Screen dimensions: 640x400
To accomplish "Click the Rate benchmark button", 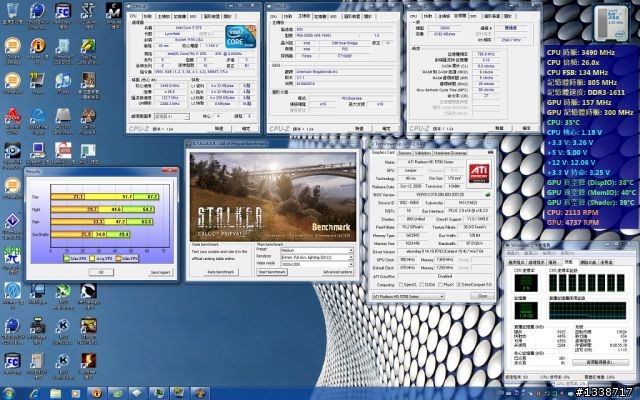I will (x=221, y=272).
